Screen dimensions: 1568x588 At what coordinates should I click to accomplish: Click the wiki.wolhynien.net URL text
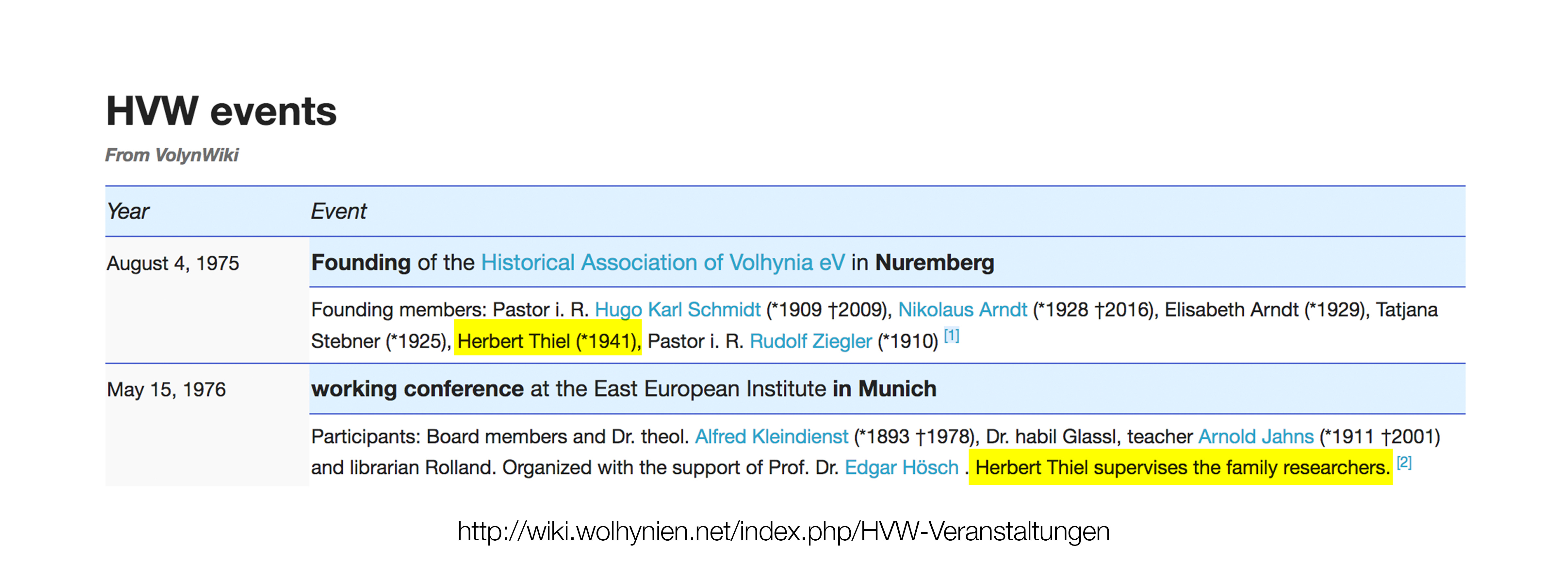783,531
